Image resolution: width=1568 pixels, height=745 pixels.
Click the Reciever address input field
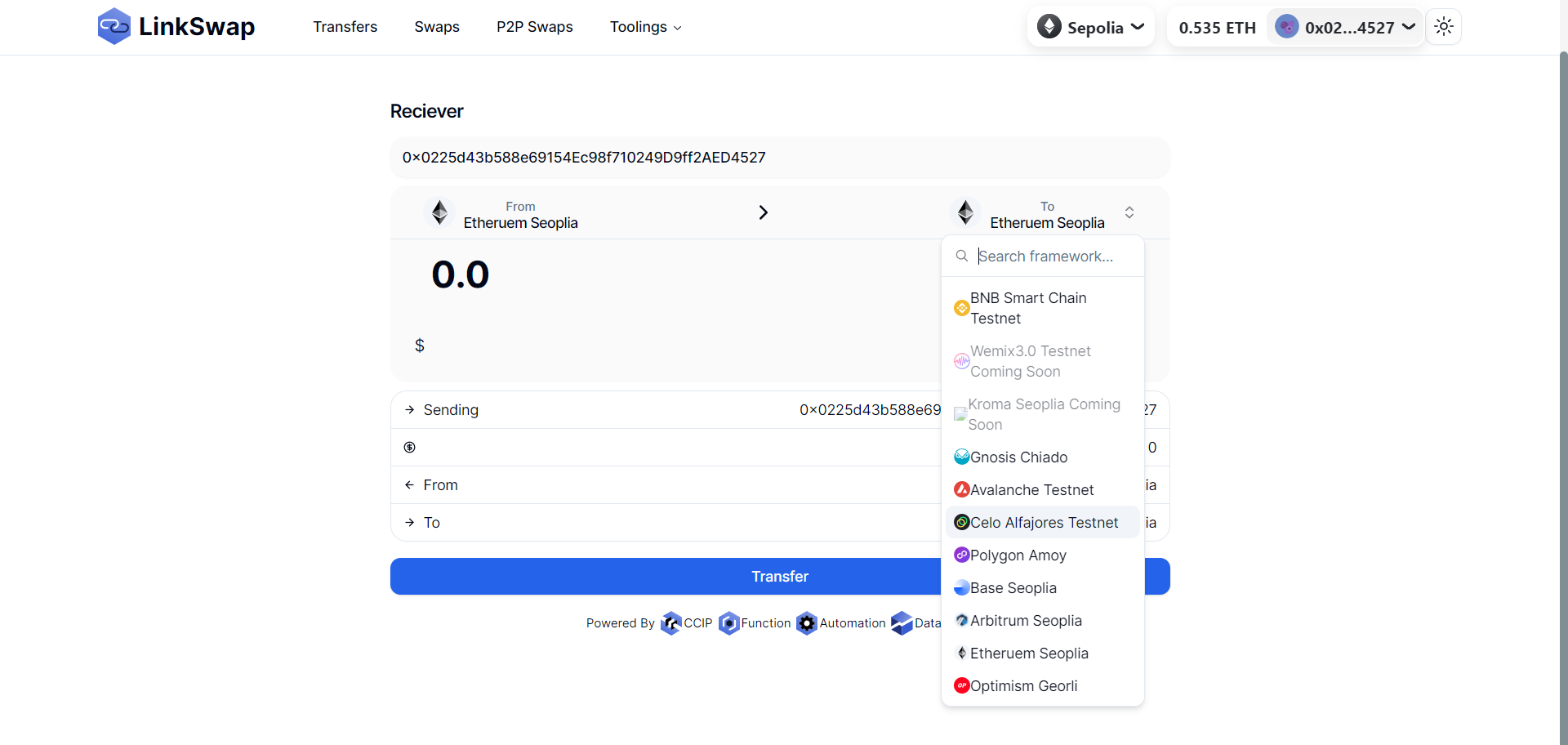780,157
